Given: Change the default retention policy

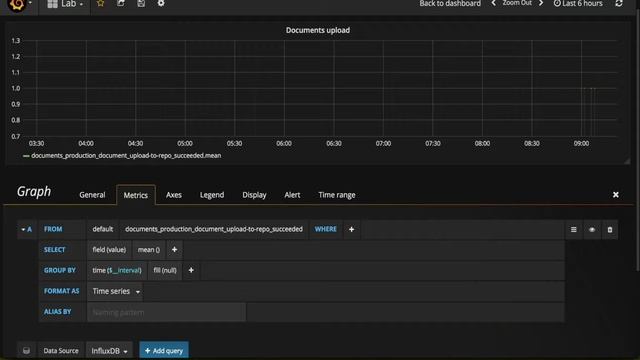Looking at the screenshot, I should pyautogui.click(x=103, y=229).
